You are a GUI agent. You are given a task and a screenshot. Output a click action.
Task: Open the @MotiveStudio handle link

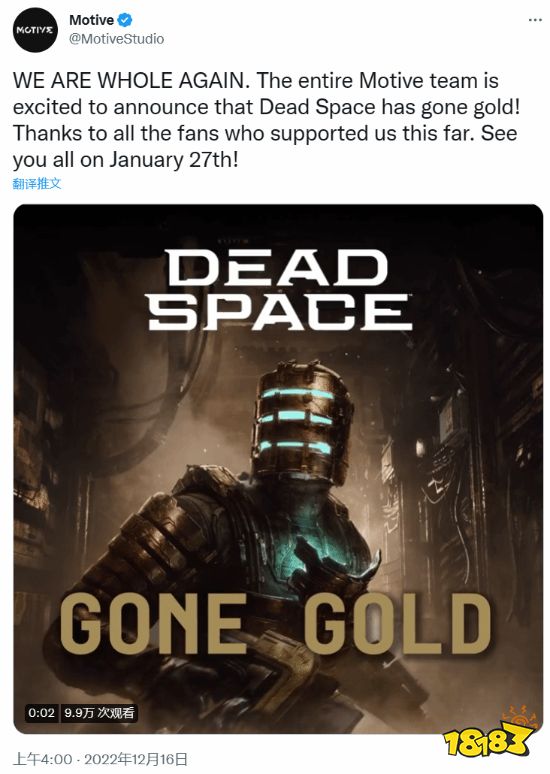[x=117, y=39]
